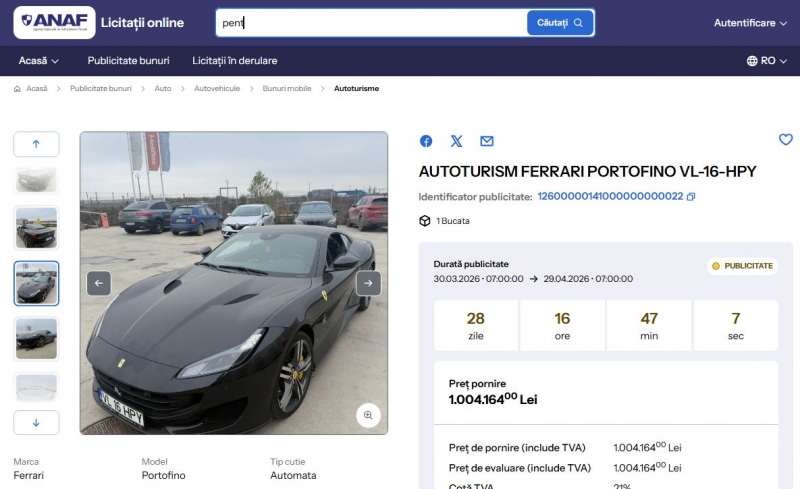Open the publicity identifier number link
This screenshot has height=489, width=800.
click(x=610, y=197)
